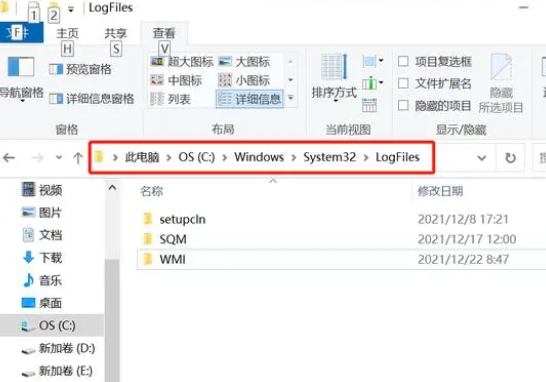Open the address bar history dropdown
Image resolution: width=546 pixels, height=382 pixels.
click(482, 158)
